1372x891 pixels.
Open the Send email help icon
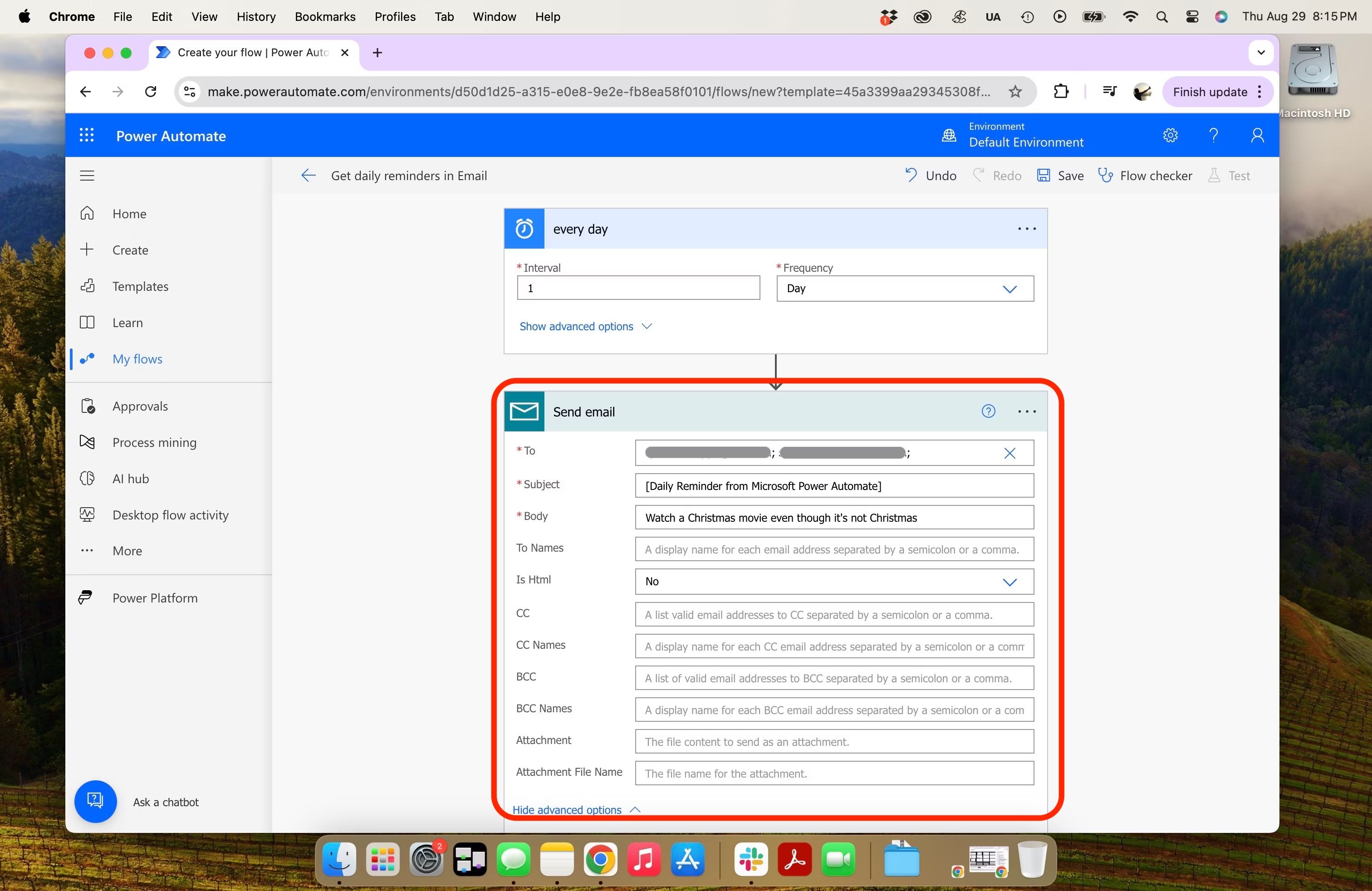(988, 411)
